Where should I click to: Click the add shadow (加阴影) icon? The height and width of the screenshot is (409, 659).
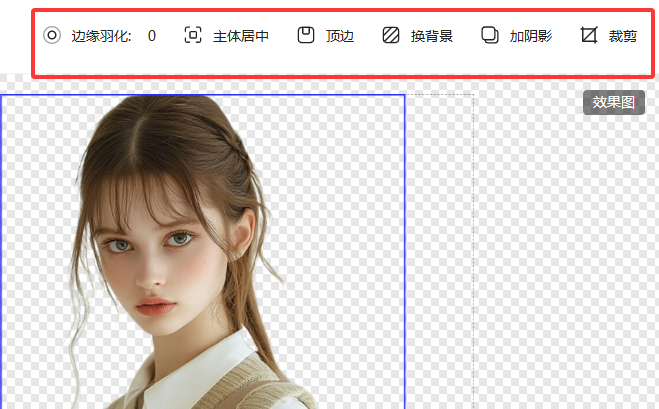click(x=490, y=36)
